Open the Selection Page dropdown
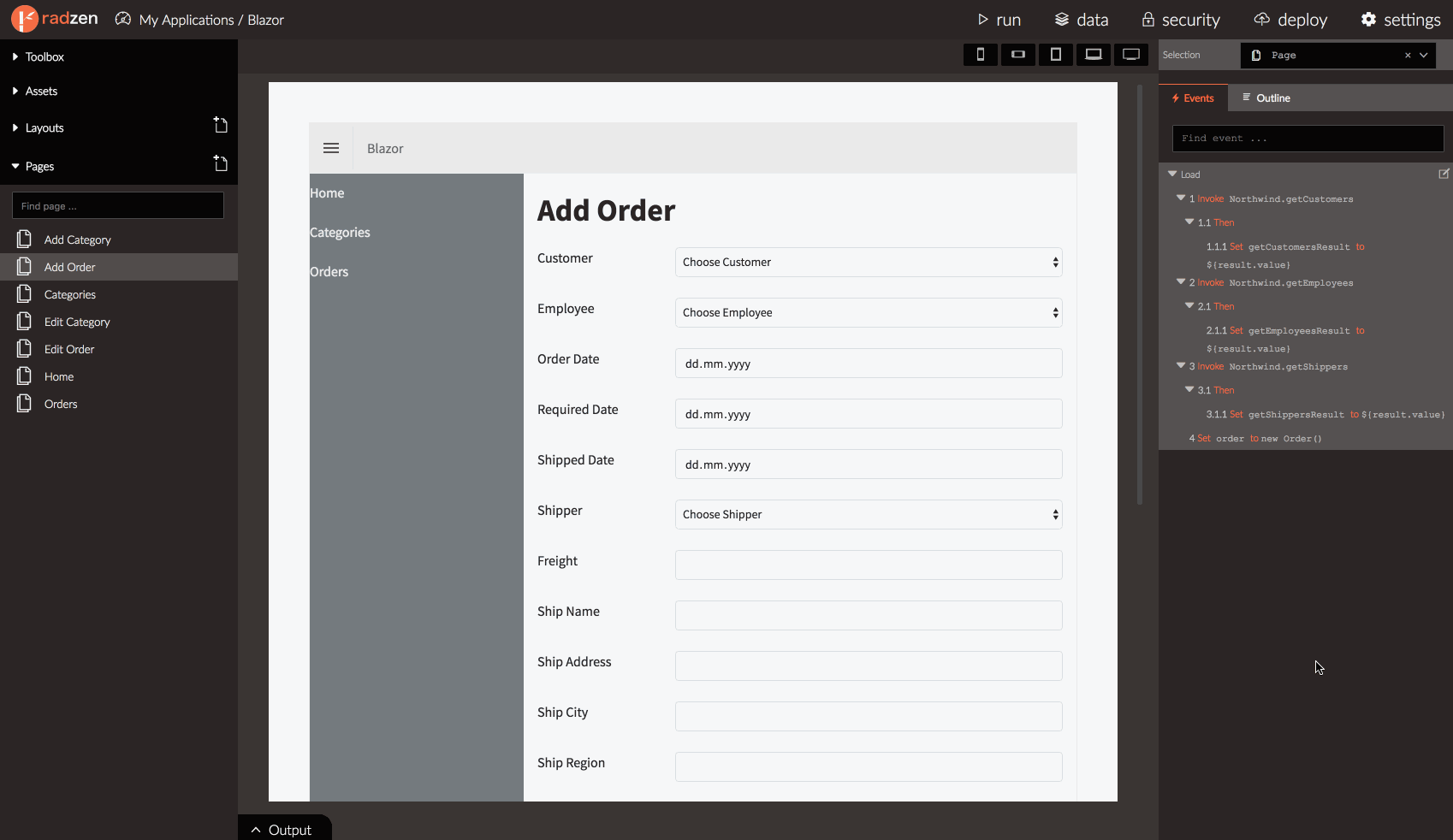Viewport: 1453px width, 840px height. tap(1424, 55)
